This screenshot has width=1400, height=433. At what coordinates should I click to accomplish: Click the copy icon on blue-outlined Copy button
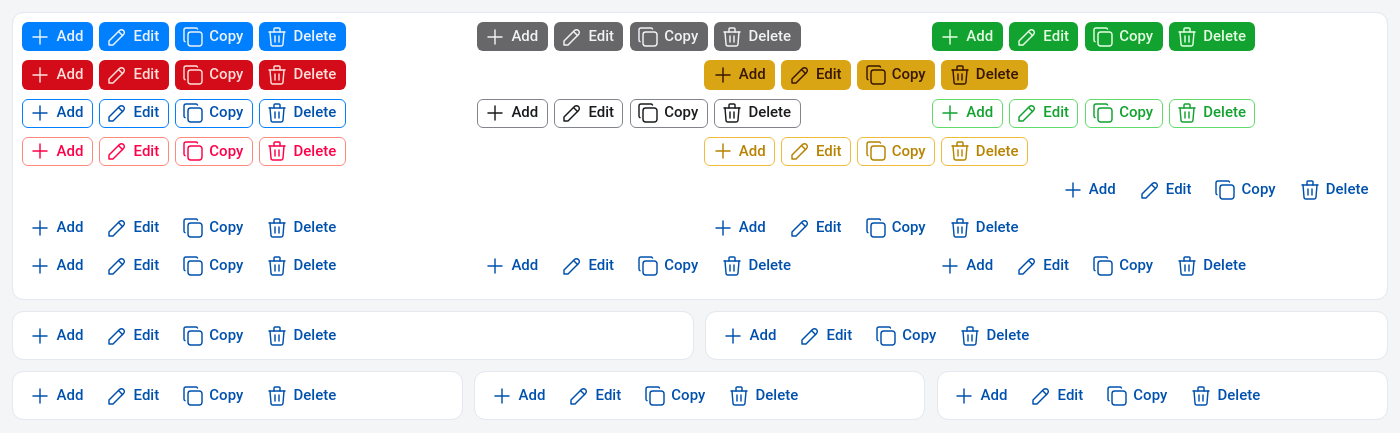(193, 113)
